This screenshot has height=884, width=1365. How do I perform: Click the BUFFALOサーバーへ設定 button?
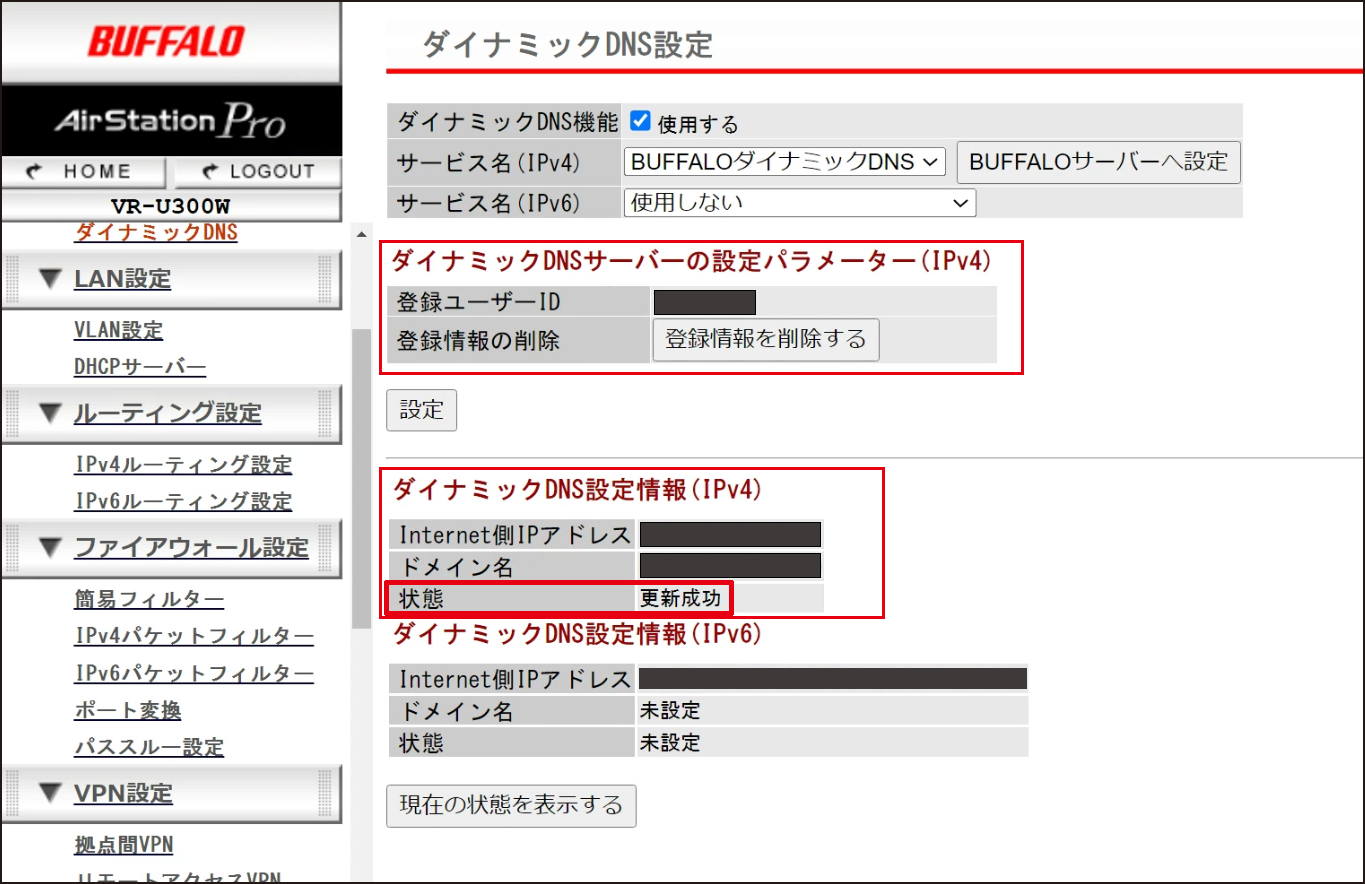[x=1097, y=161]
